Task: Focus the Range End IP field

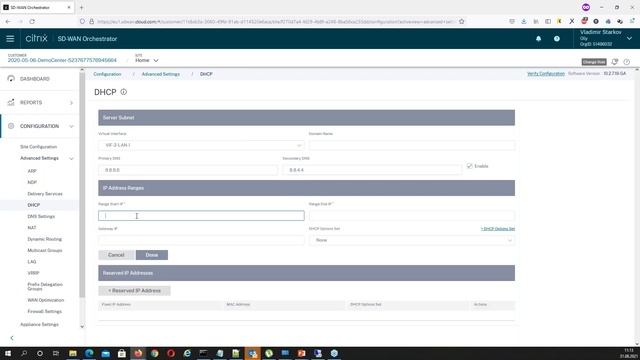Action: pos(412,216)
